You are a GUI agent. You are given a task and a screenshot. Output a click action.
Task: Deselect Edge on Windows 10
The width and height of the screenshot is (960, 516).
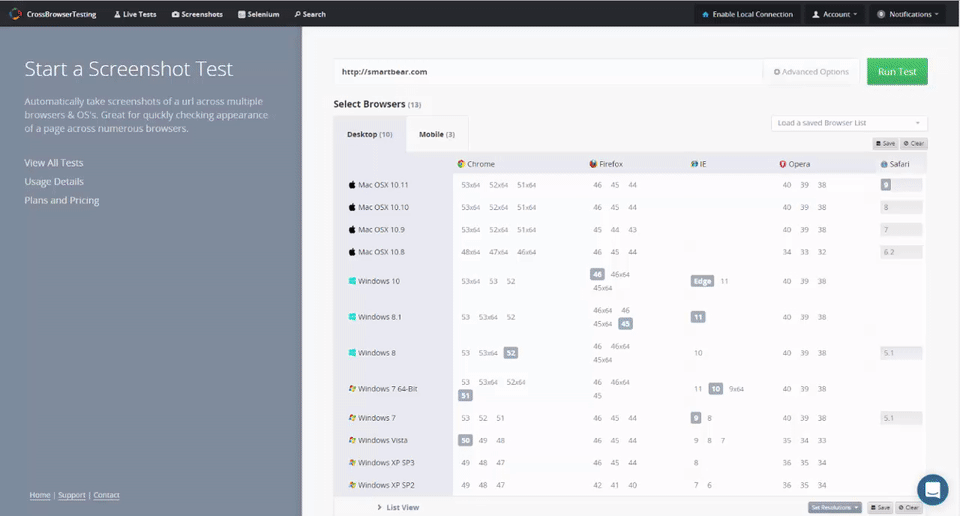click(702, 281)
